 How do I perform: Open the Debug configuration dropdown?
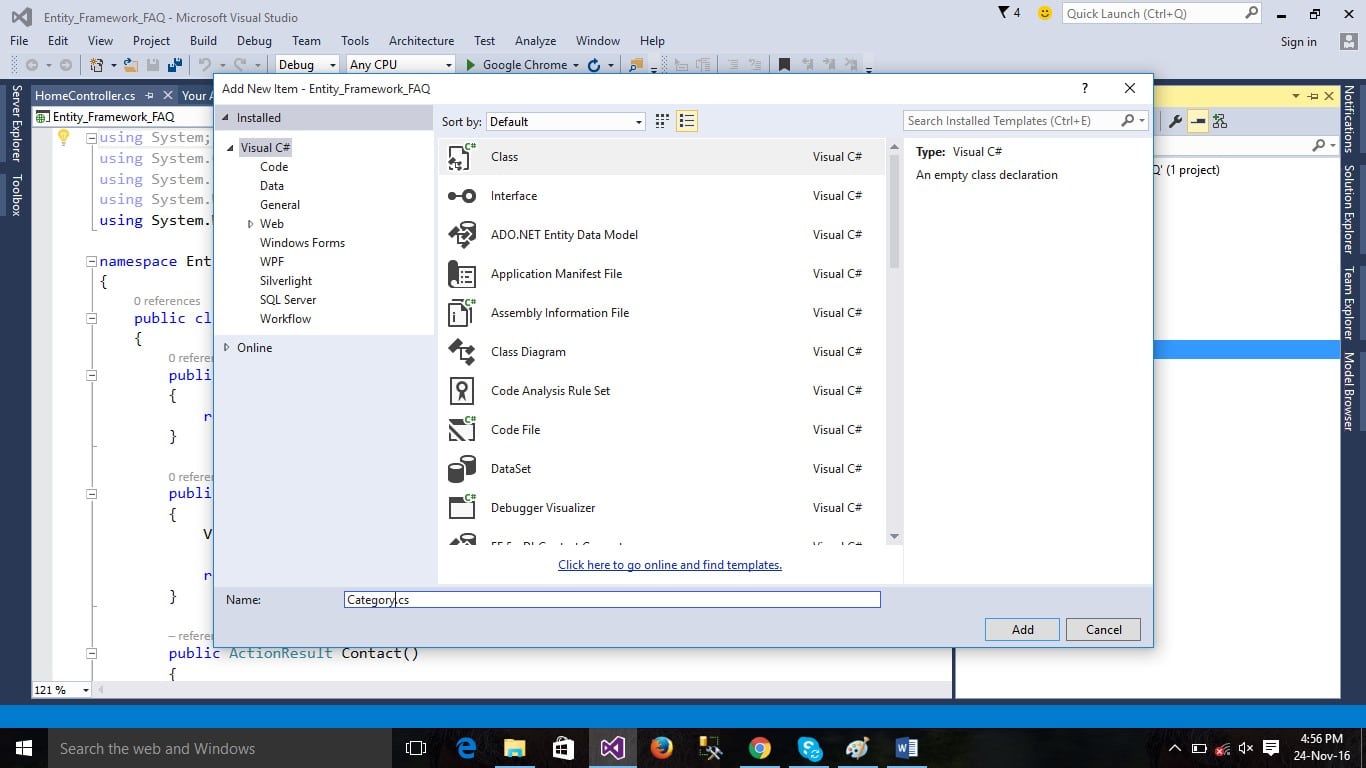coord(306,65)
